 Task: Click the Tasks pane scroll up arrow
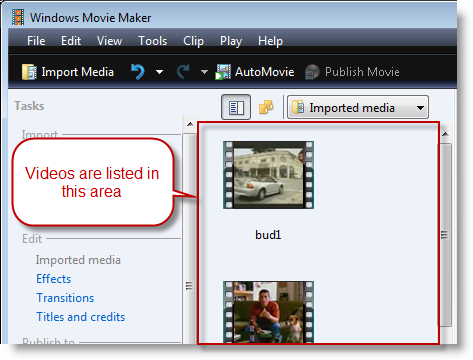click(190, 124)
